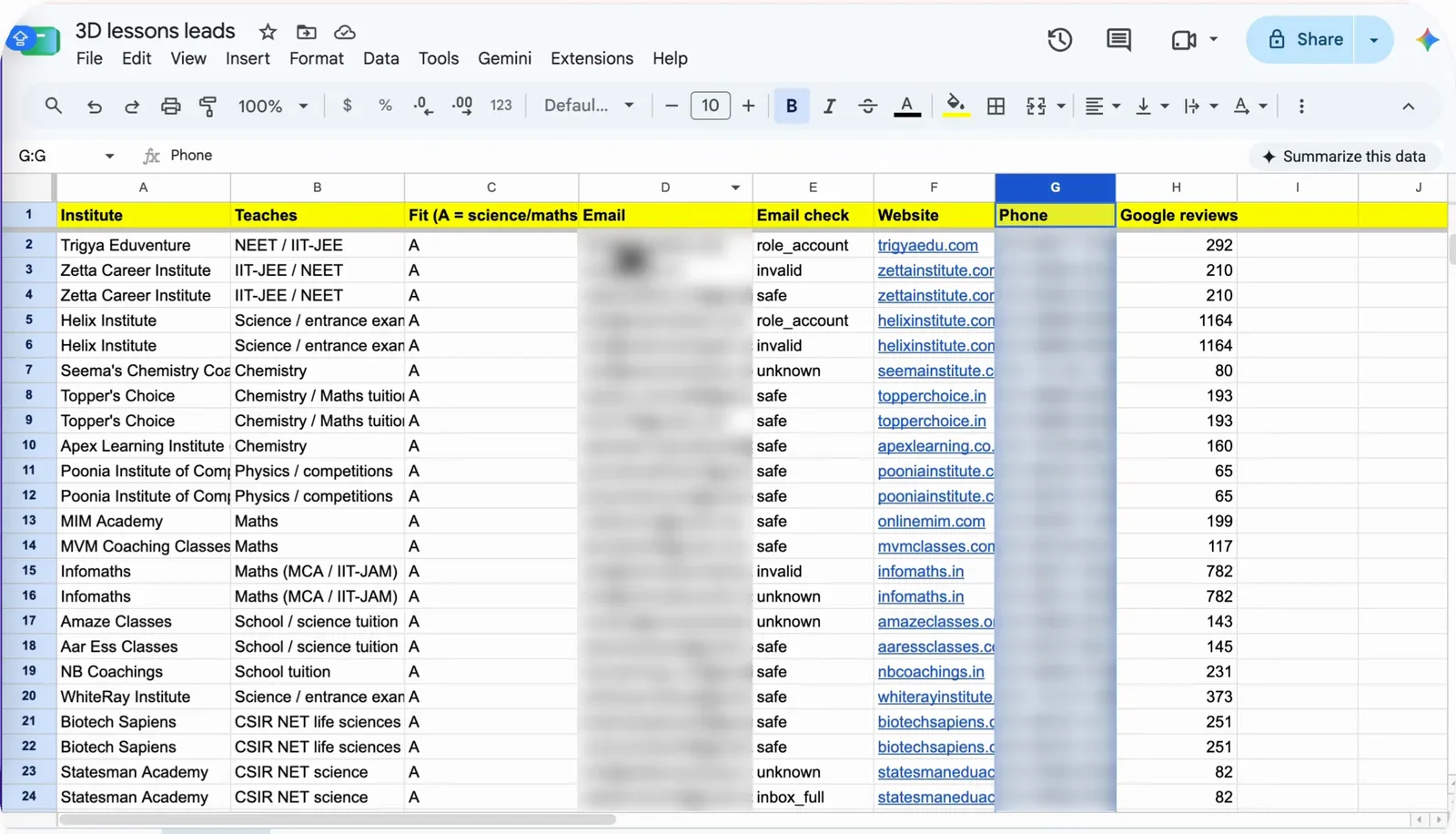This screenshot has width=1456, height=834.
Task: Open the fill color picker
Action: click(955, 106)
